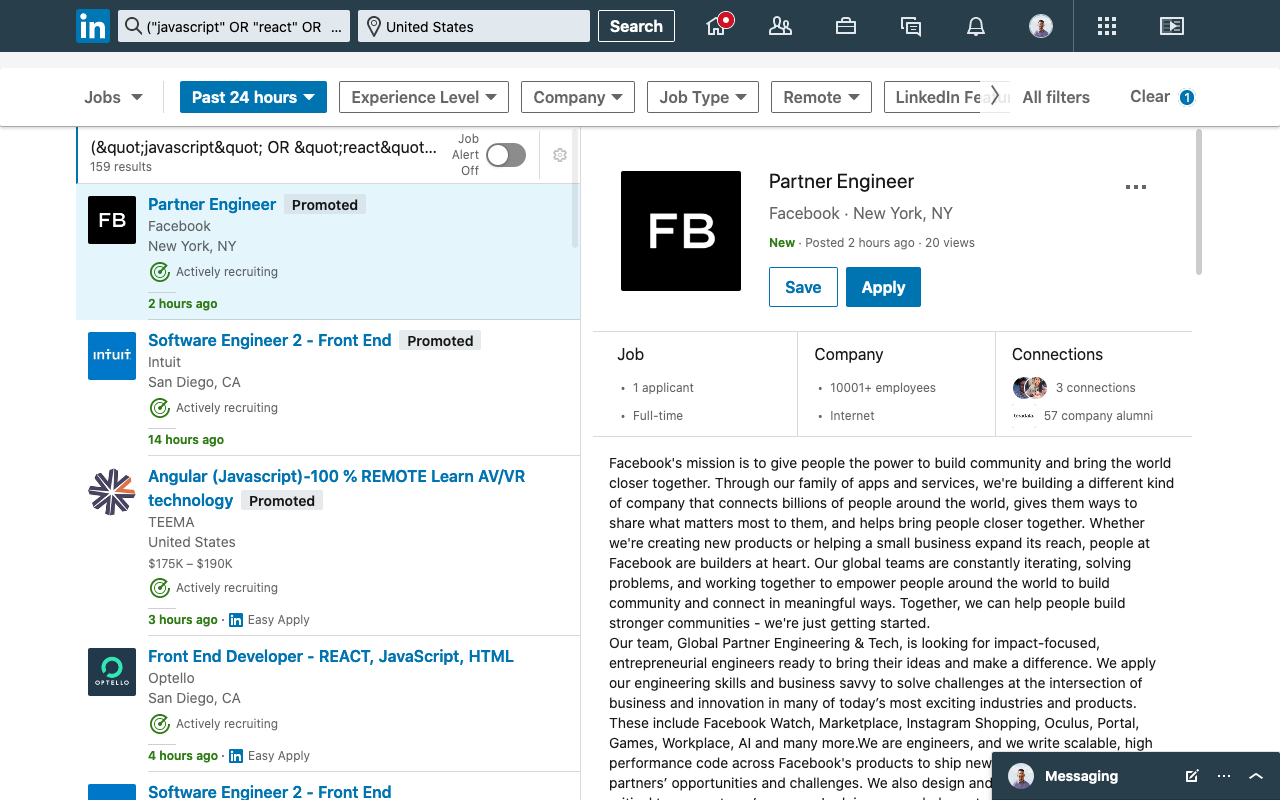Viewport: 1280px width, 800px height.
Task: Click the job list scrollbar
Action: 575,190
